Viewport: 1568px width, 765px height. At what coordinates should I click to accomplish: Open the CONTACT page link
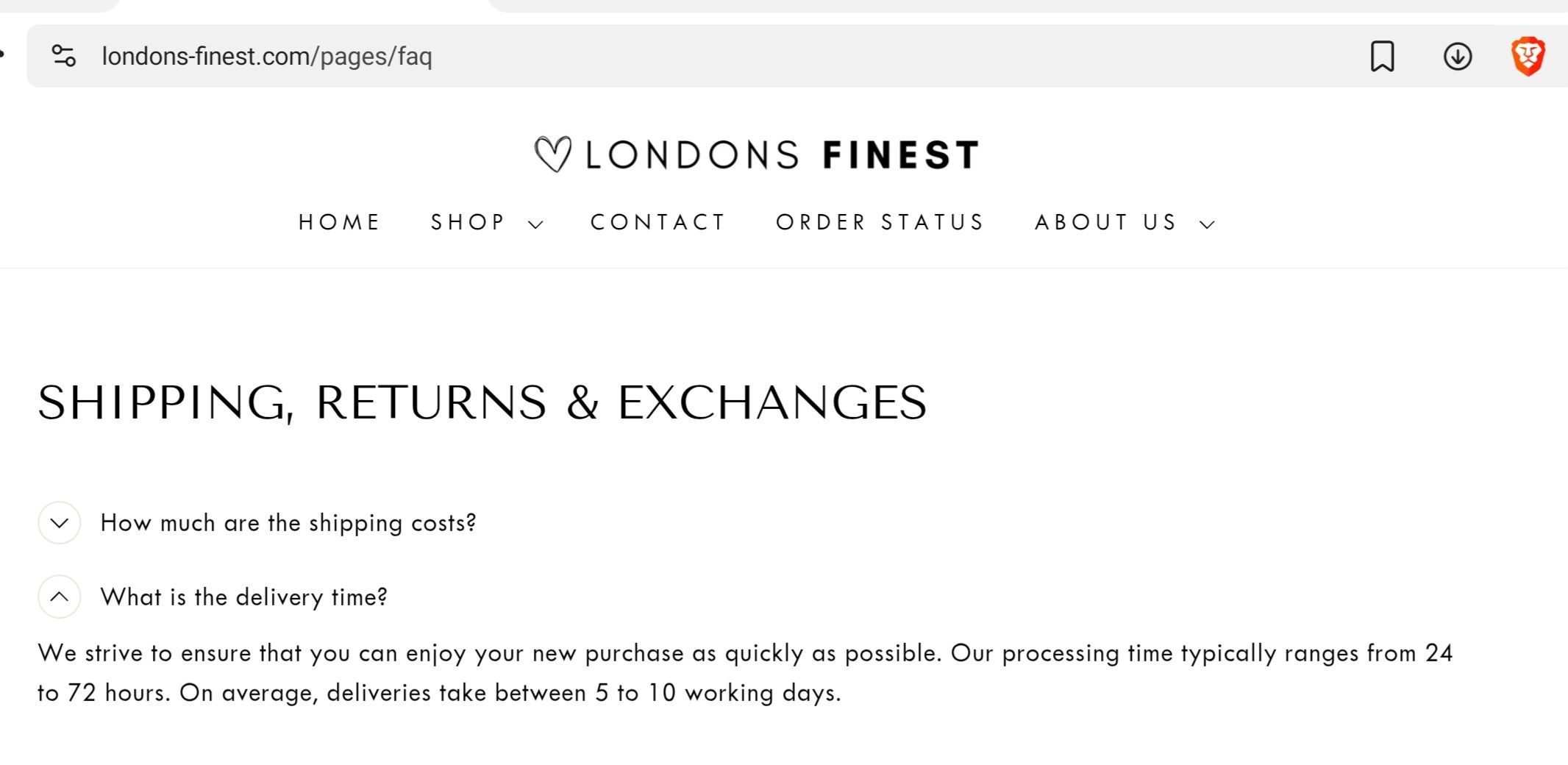point(658,222)
